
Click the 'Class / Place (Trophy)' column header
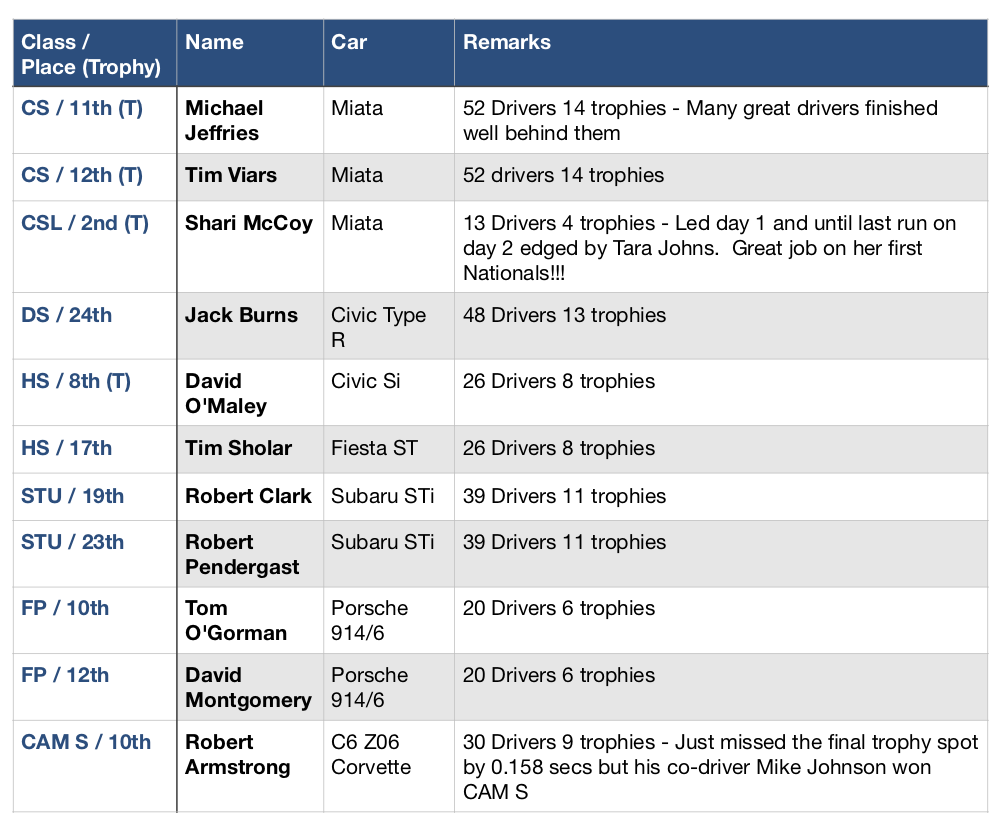click(x=90, y=54)
